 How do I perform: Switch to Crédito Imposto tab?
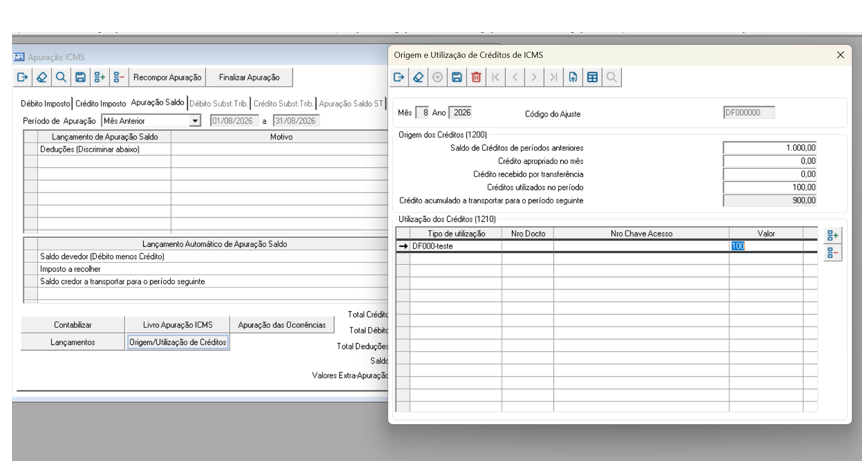click(101, 104)
